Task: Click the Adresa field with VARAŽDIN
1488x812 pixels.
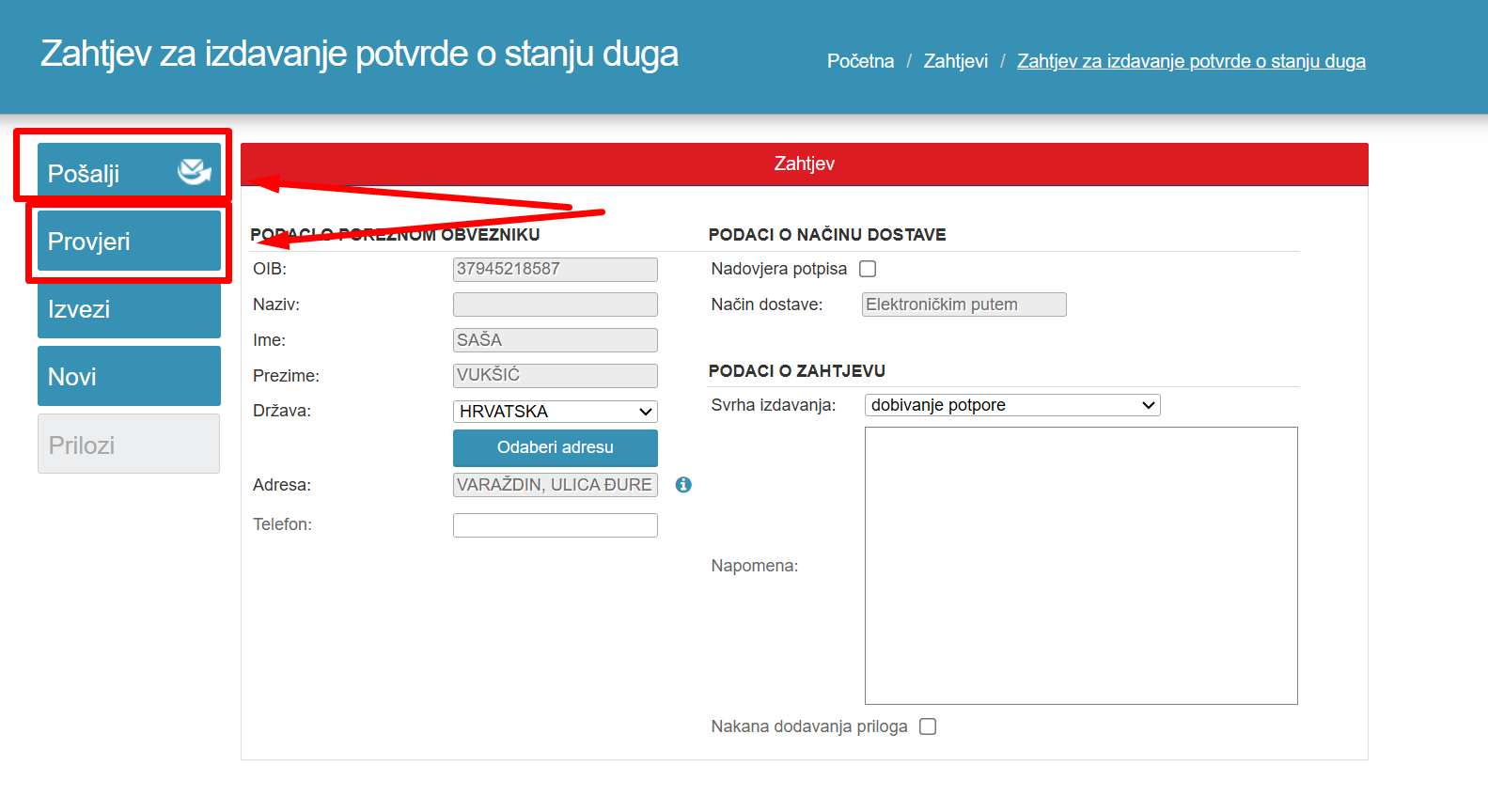Action: pyautogui.click(x=556, y=485)
